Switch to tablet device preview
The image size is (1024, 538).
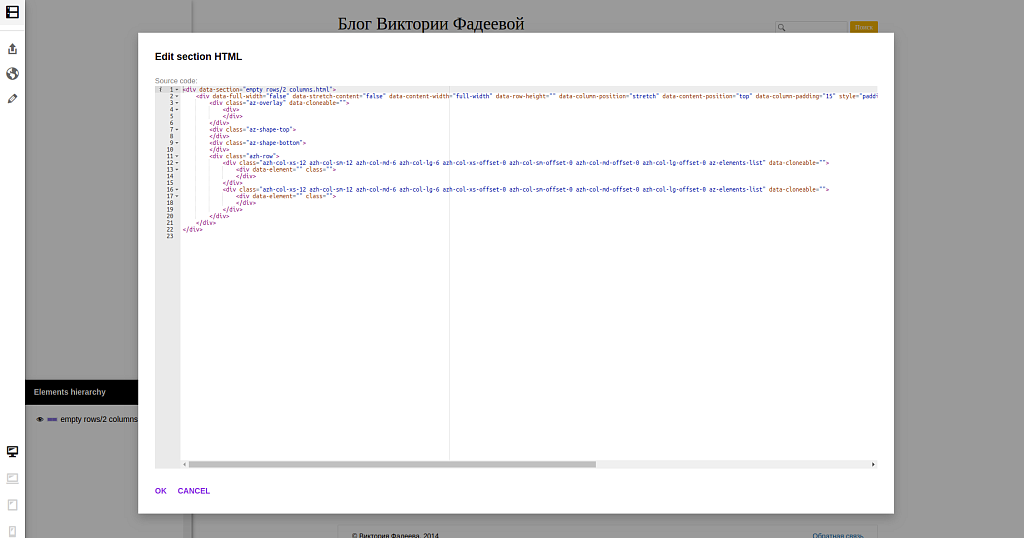tap(12, 505)
